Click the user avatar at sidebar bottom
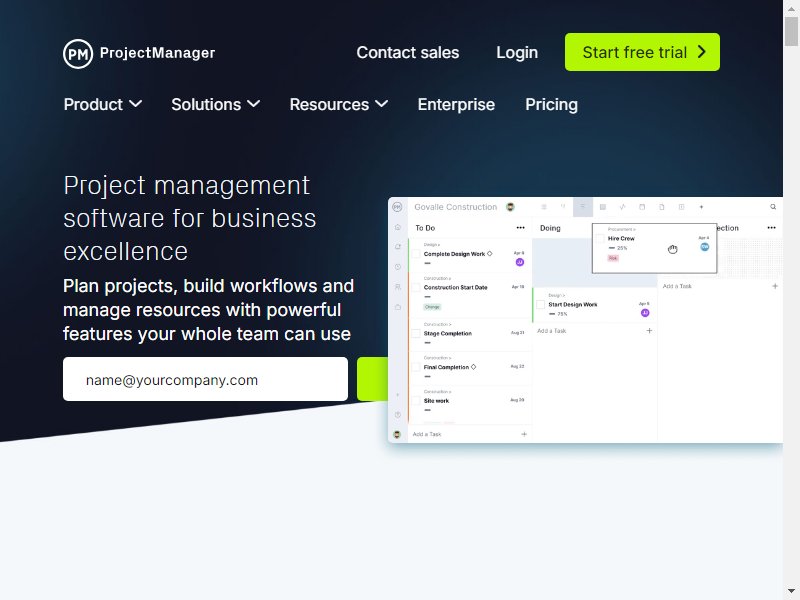 pyautogui.click(x=397, y=434)
